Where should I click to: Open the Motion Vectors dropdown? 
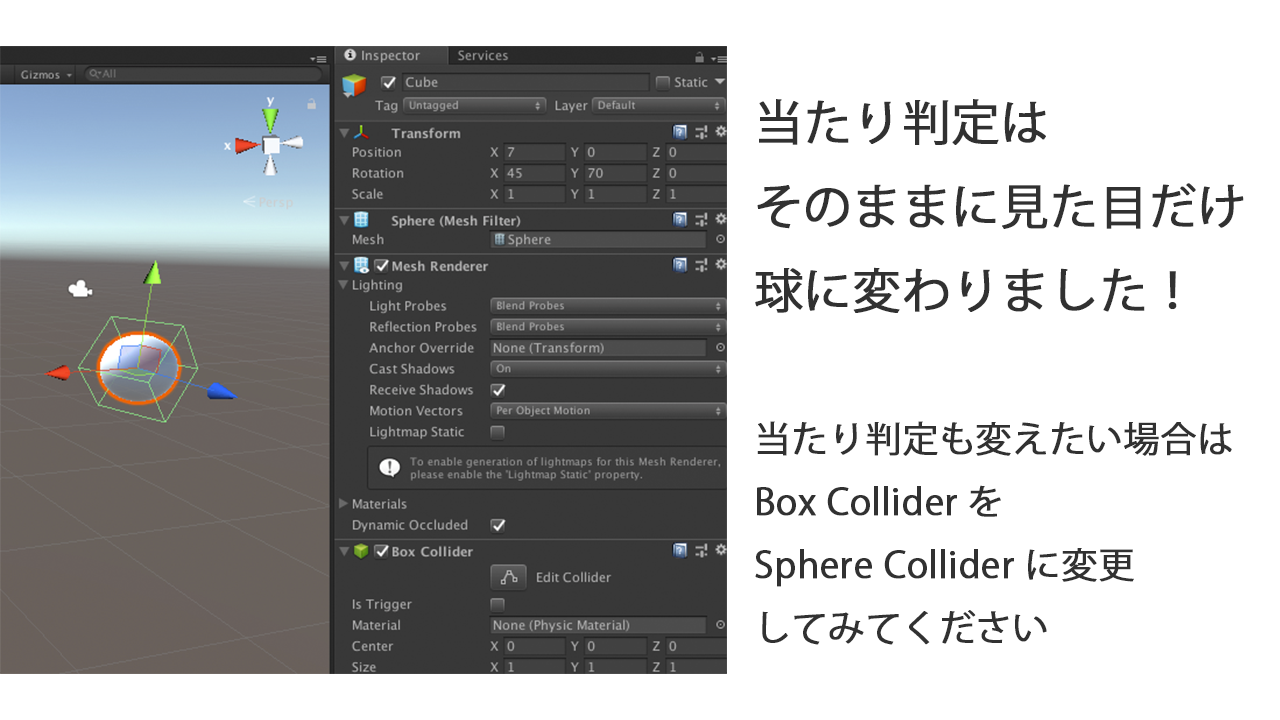[608, 411]
